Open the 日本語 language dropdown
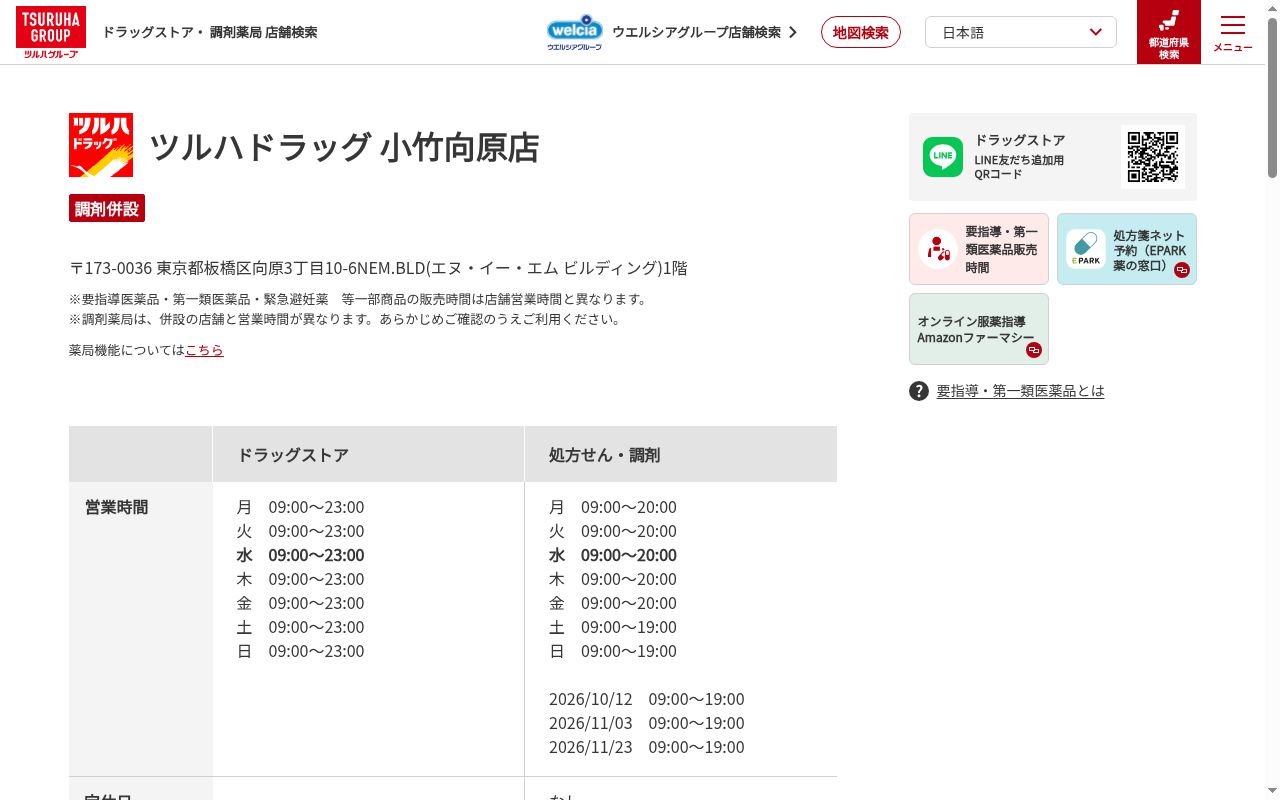 [x=1021, y=32]
